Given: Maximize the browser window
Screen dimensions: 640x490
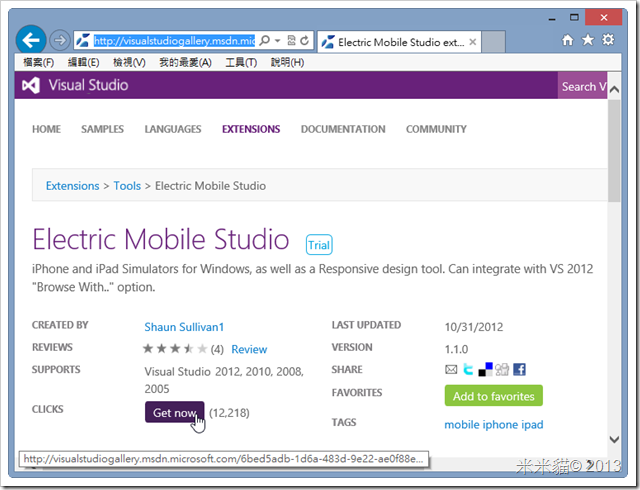Looking at the screenshot, I should click(x=574, y=18).
